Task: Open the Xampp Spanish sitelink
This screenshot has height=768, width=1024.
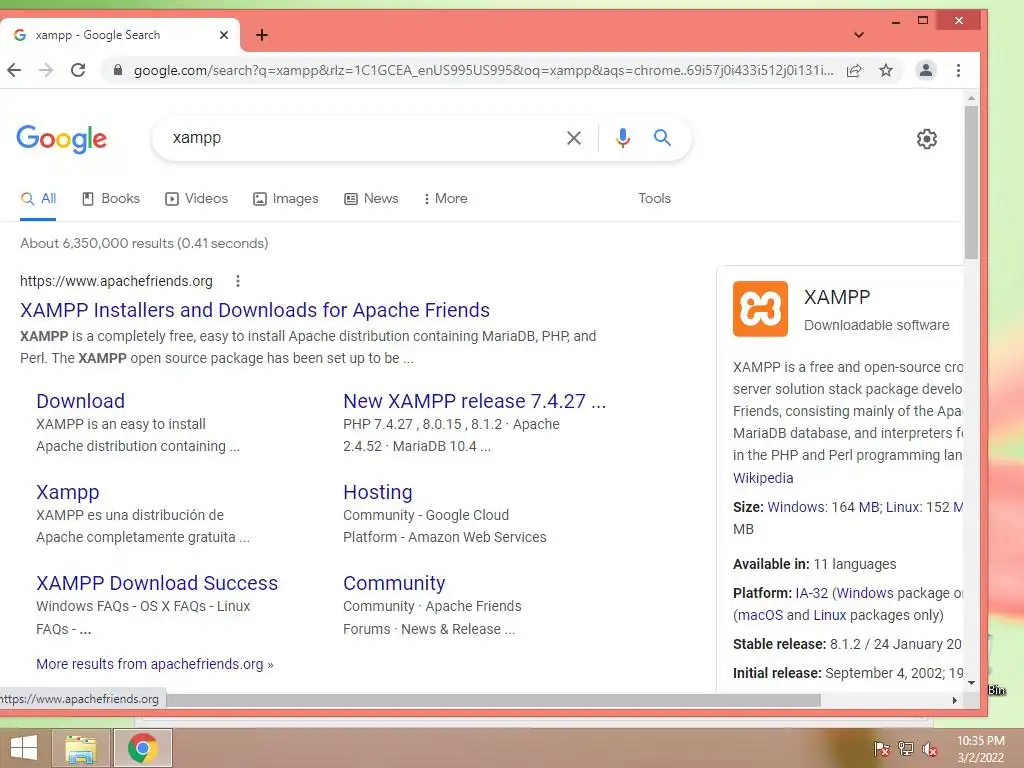Action: pos(68,492)
